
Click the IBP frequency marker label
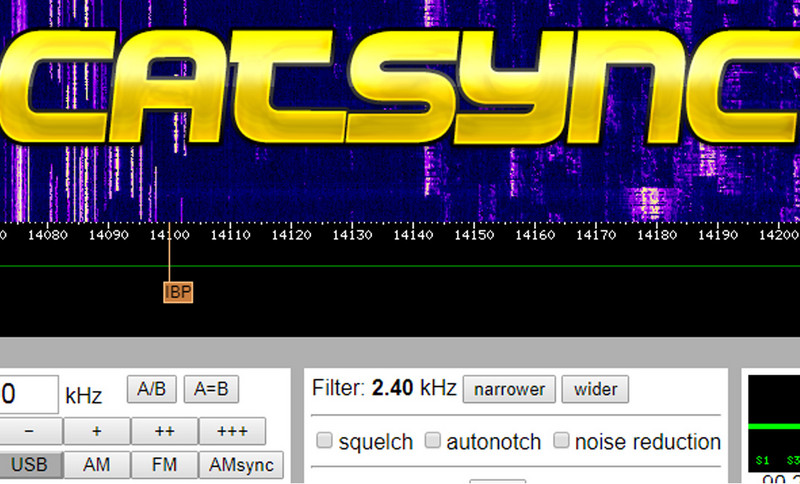(x=178, y=292)
